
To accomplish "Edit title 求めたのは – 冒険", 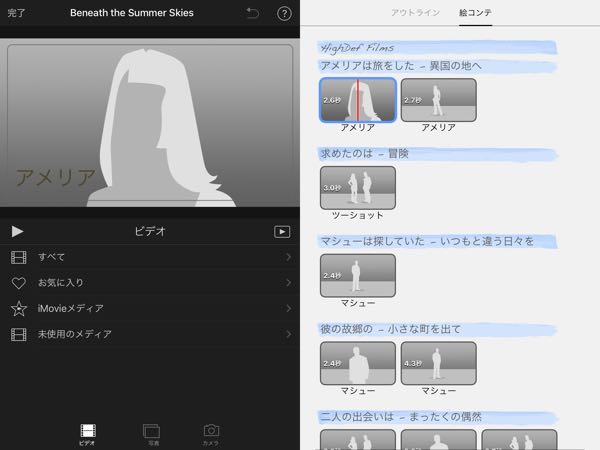I will [x=437, y=154].
